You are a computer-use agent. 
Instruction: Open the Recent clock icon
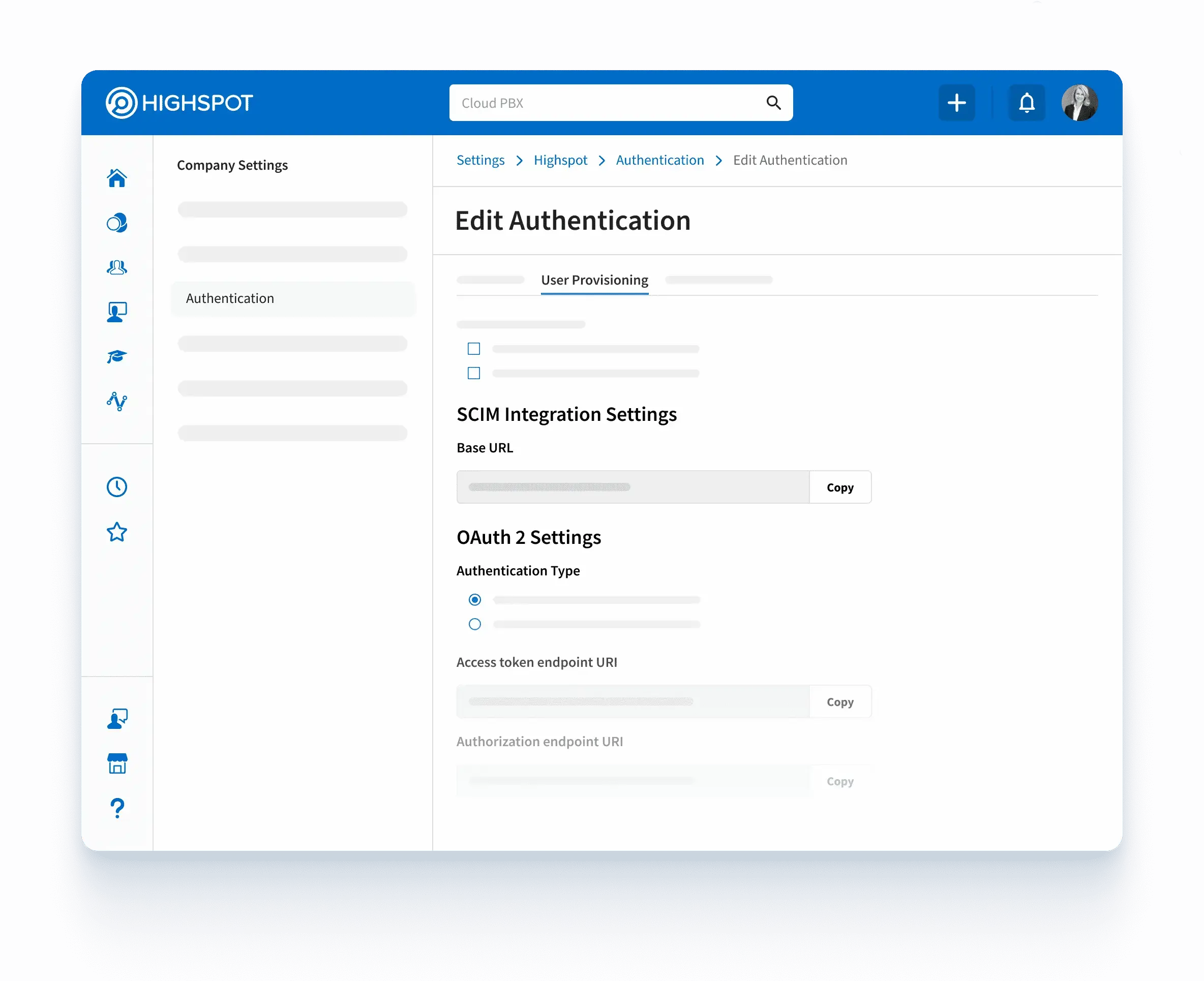pyautogui.click(x=117, y=487)
